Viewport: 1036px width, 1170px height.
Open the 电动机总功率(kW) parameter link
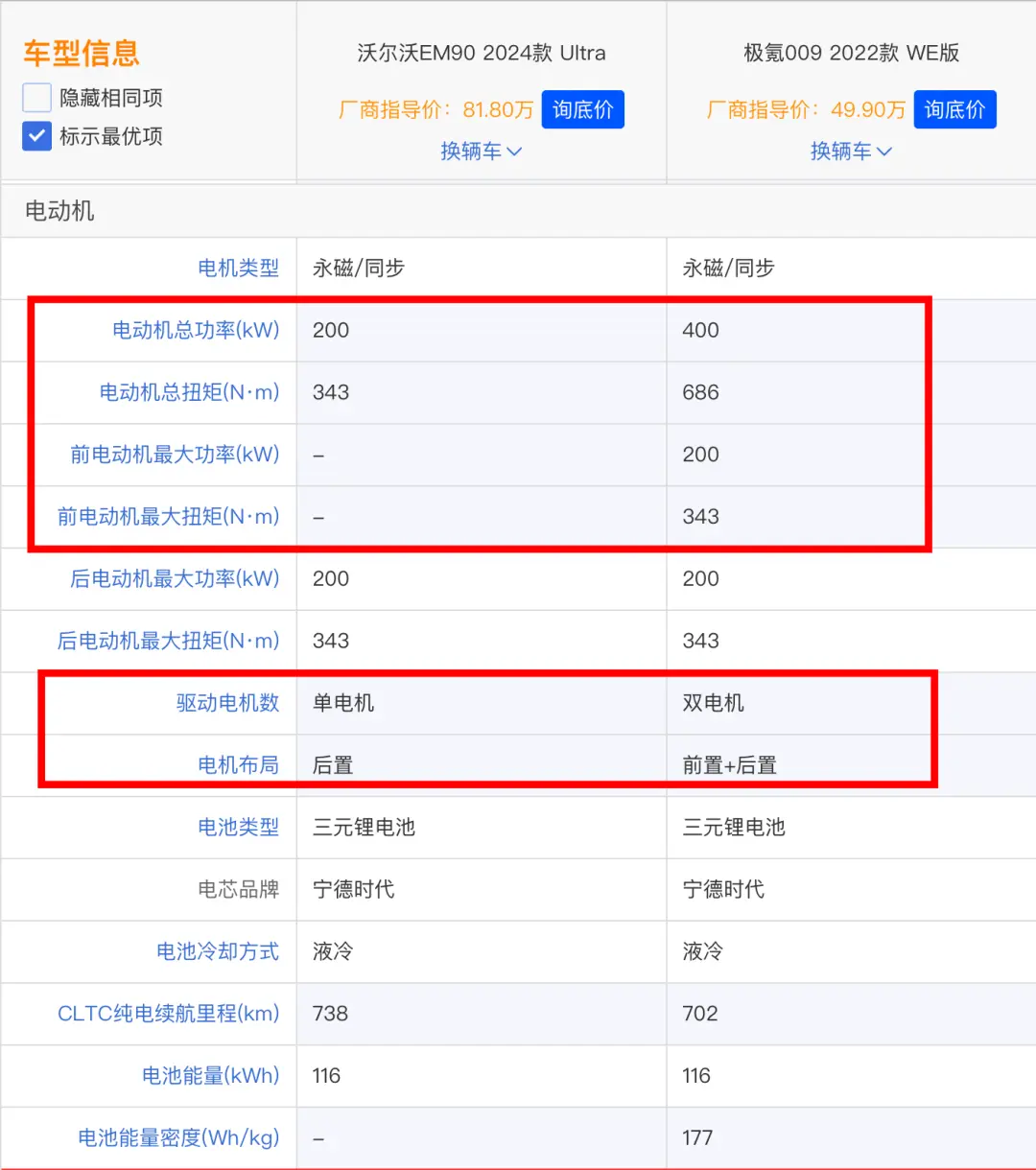196,330
